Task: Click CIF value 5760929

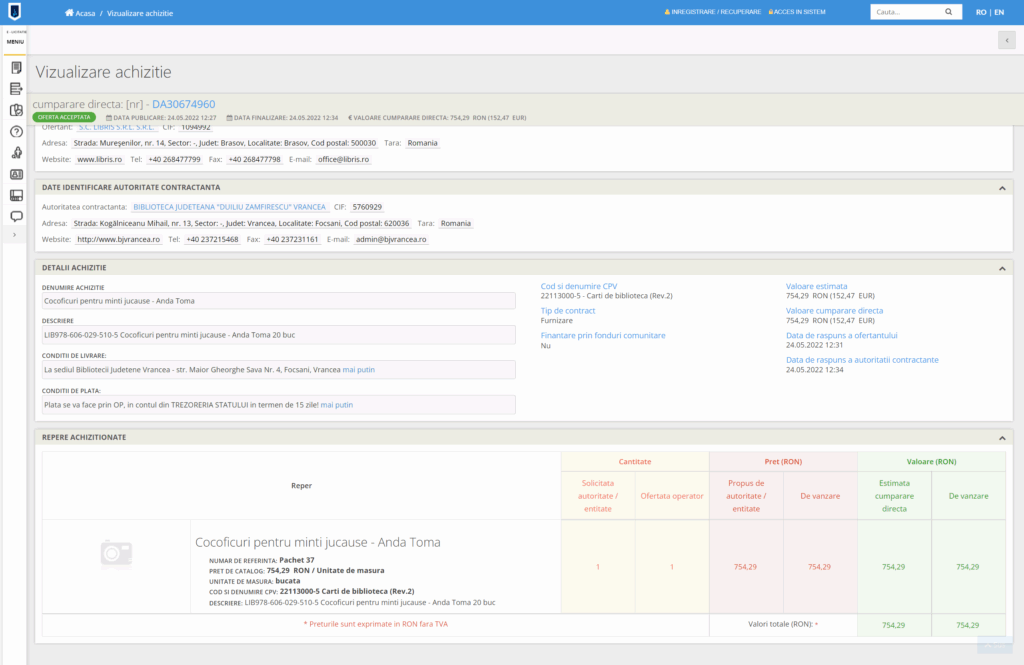Action: point(367,207)
